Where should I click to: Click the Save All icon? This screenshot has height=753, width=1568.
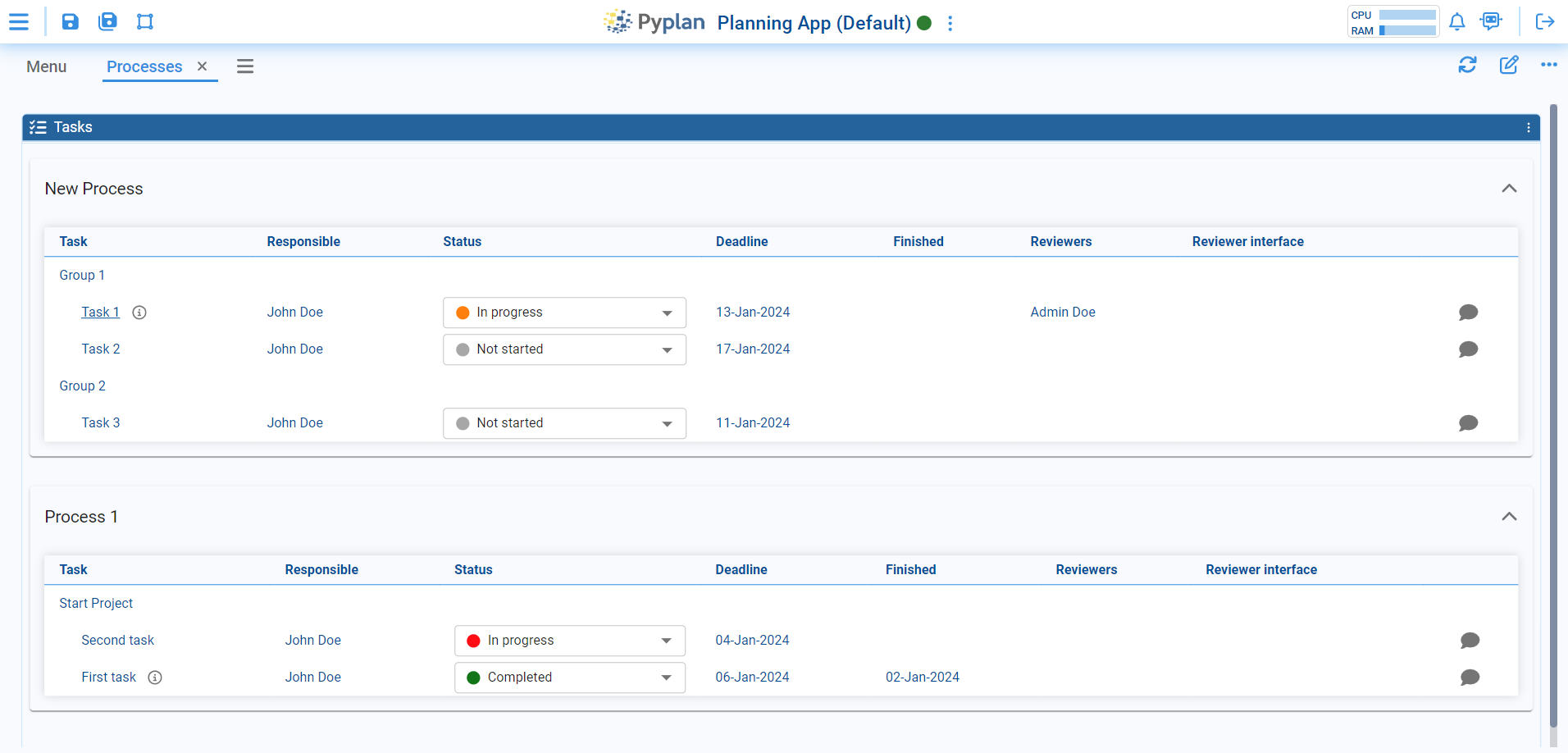tap(107, 21)
